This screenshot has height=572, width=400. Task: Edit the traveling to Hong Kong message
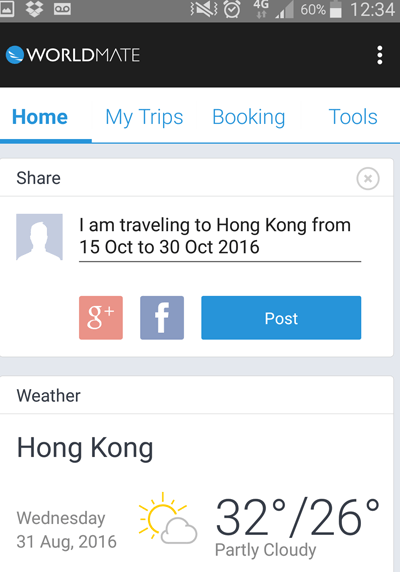[x=220, y=236]
